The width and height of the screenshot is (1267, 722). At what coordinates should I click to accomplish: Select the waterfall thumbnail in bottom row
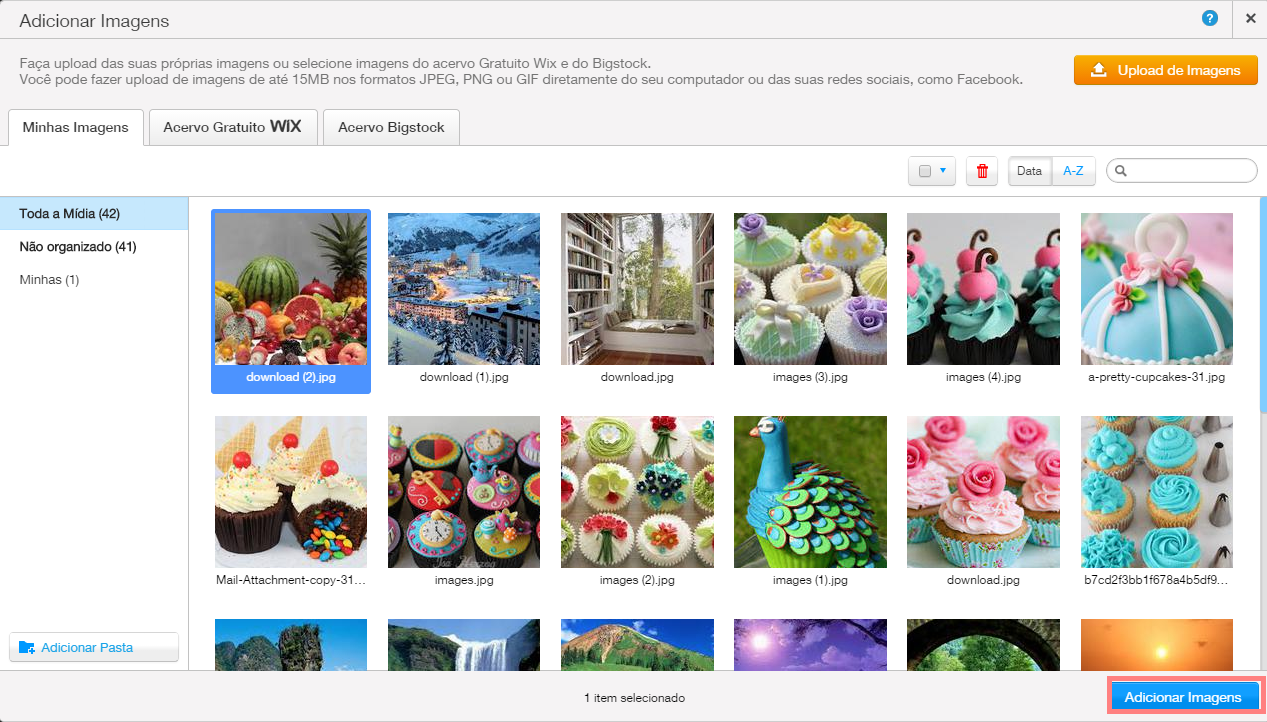[464, 644]
